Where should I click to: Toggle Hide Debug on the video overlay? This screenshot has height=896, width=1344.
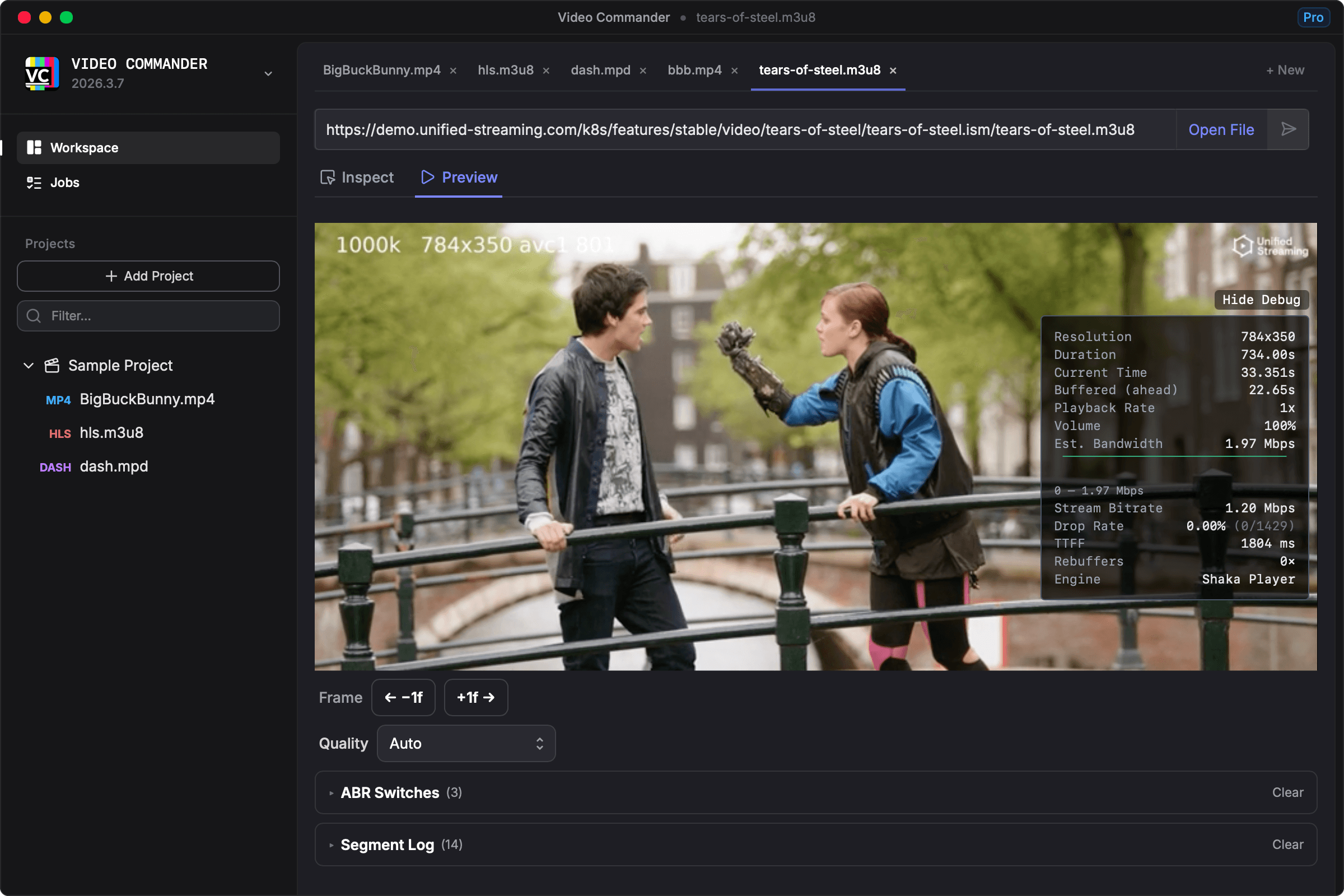pos(1261,300)
